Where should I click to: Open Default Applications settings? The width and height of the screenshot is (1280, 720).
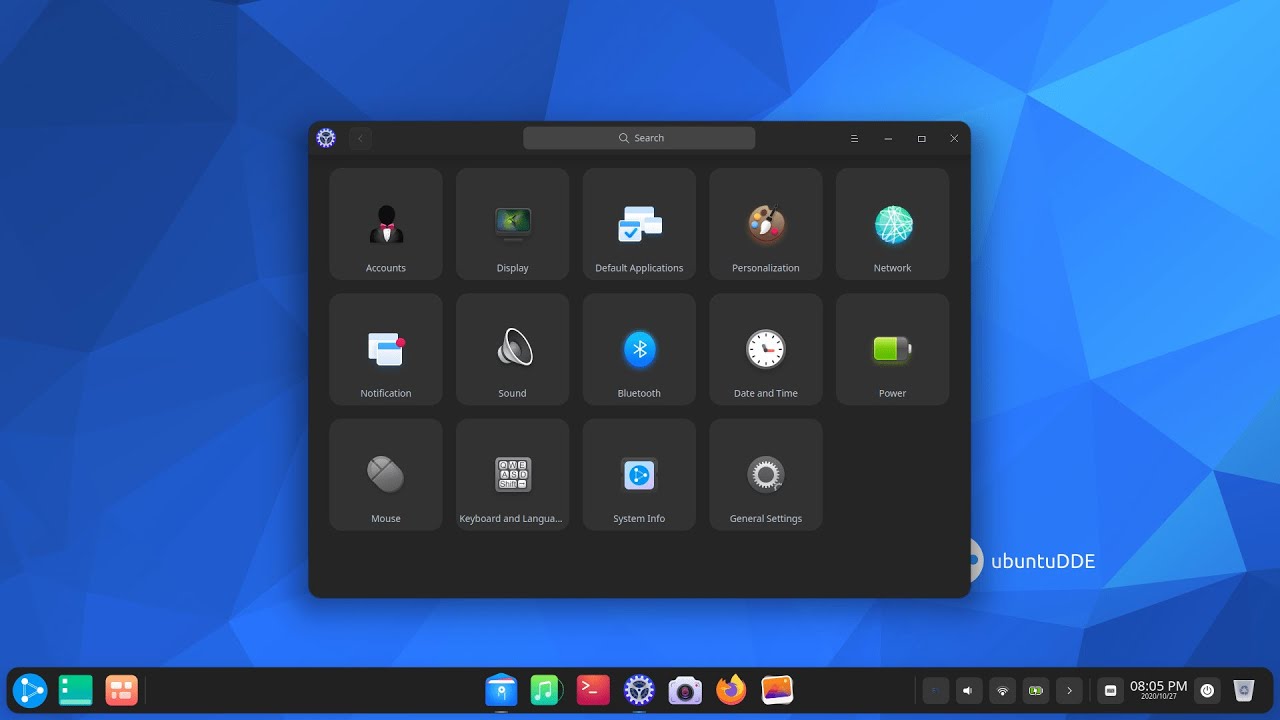click(x=639, y=224)
